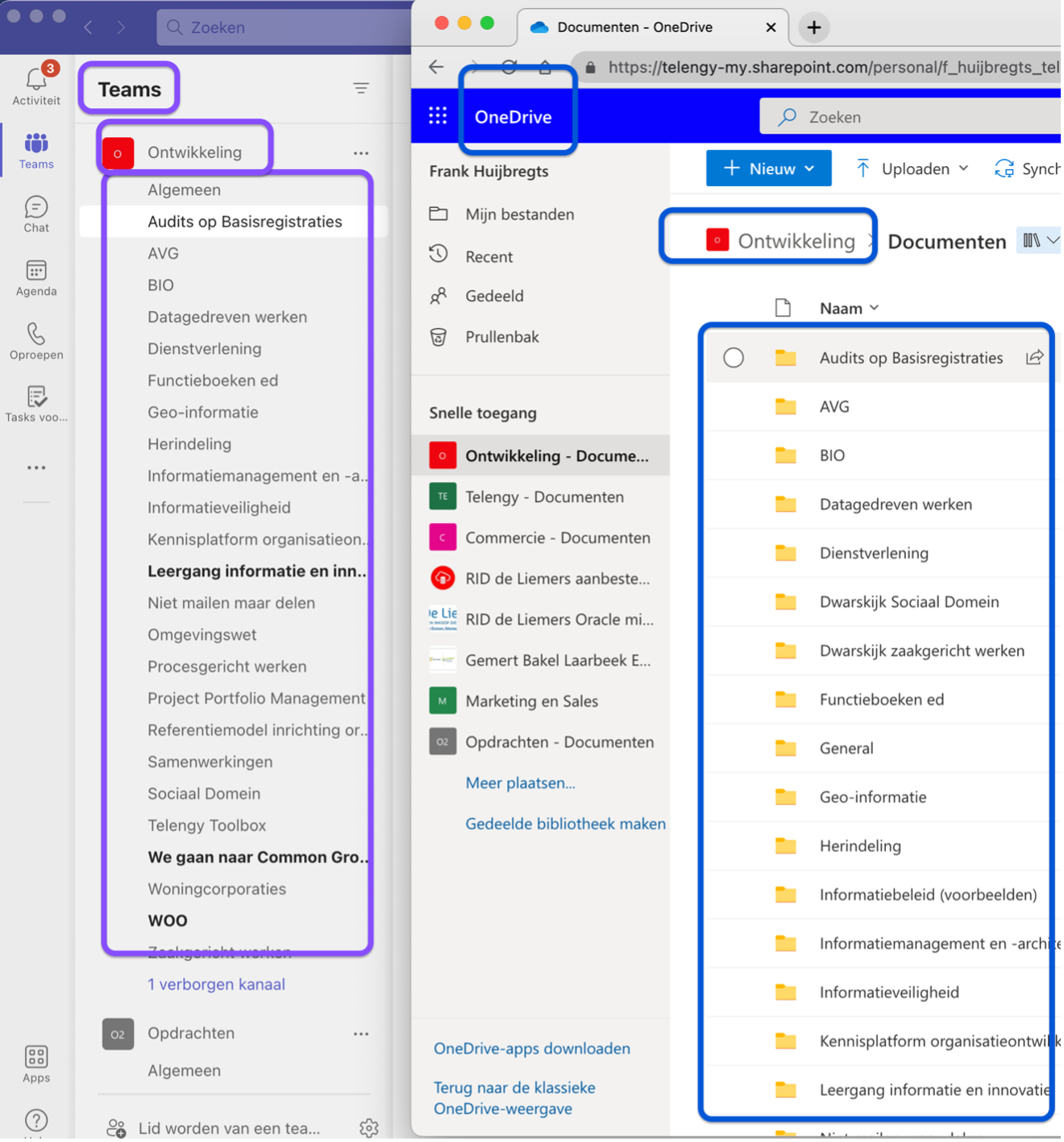Open the Prullenbak in OneDrive navigation
The image size is (1064, 1142).
(x=501, y=337)
